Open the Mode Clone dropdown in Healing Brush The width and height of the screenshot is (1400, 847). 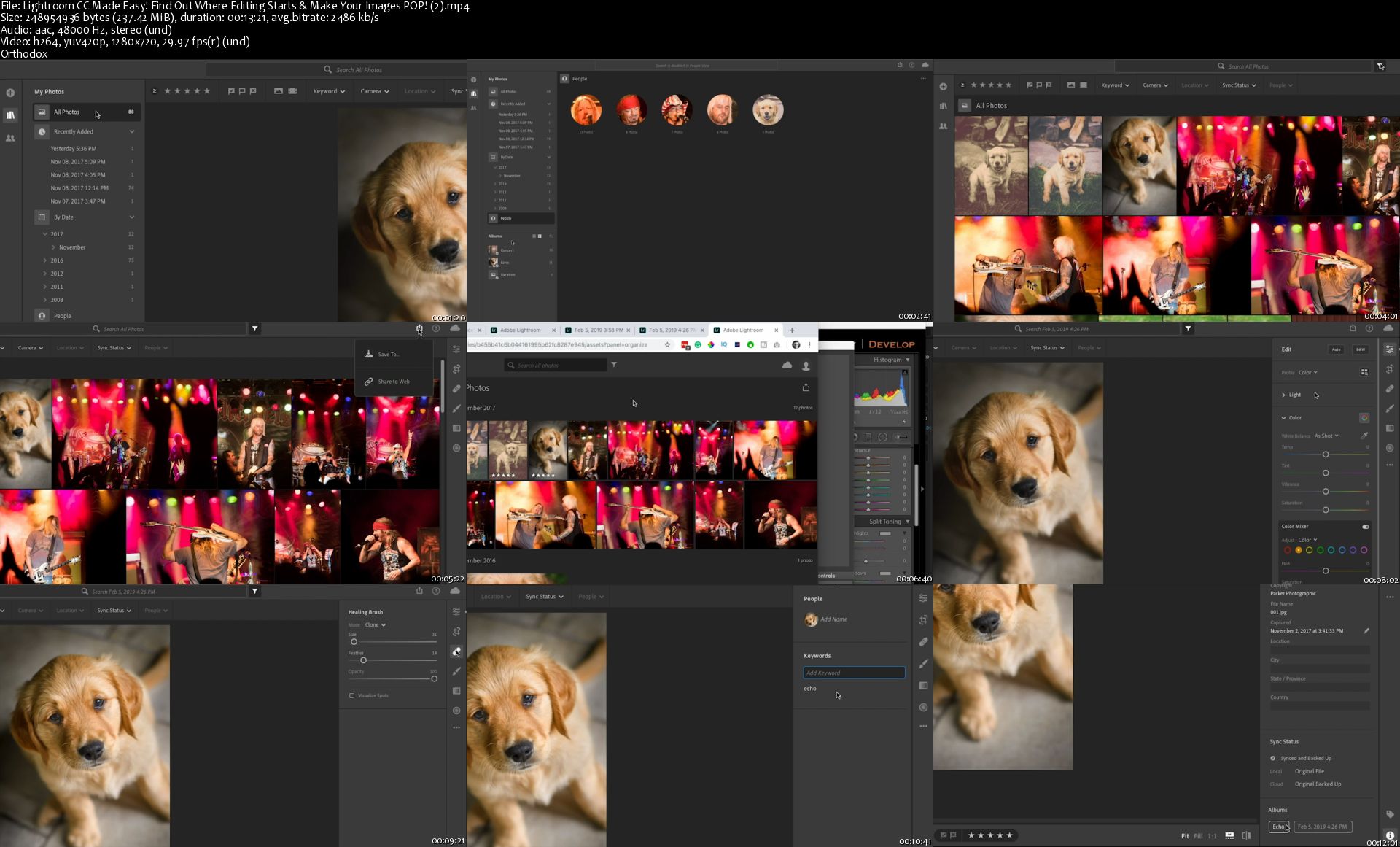[376, 625]
